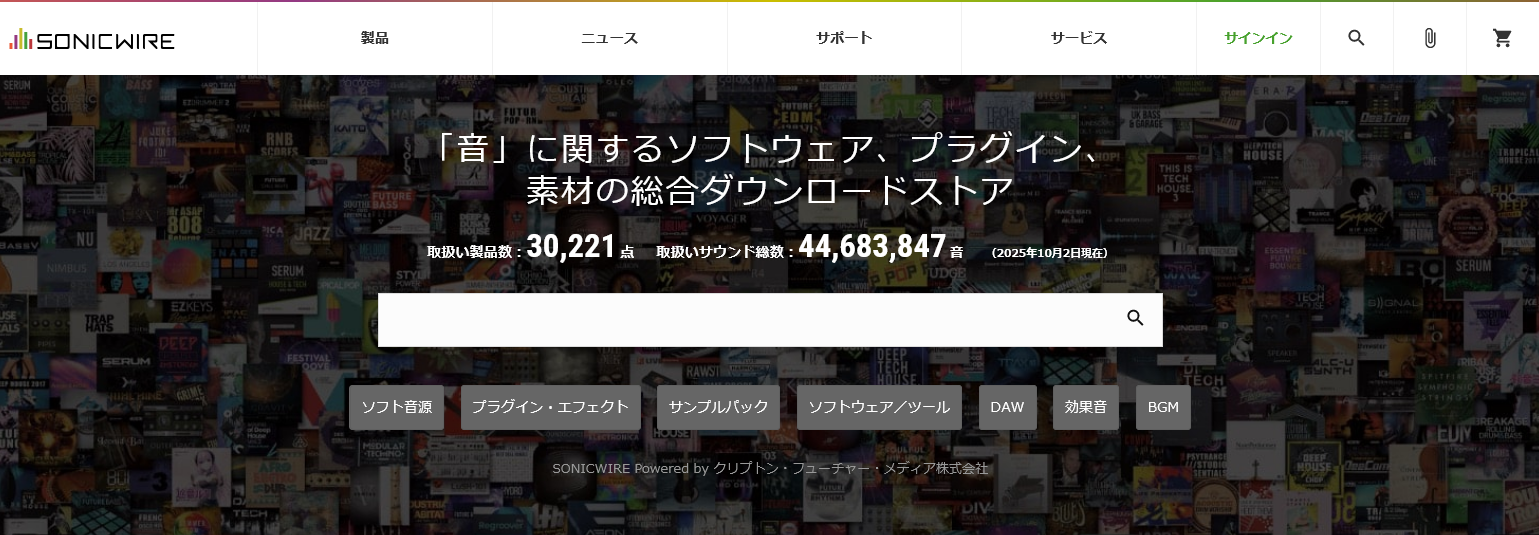Click the 効果音 category button
The image size is (1539, 535).
(x=1085, y=407)
